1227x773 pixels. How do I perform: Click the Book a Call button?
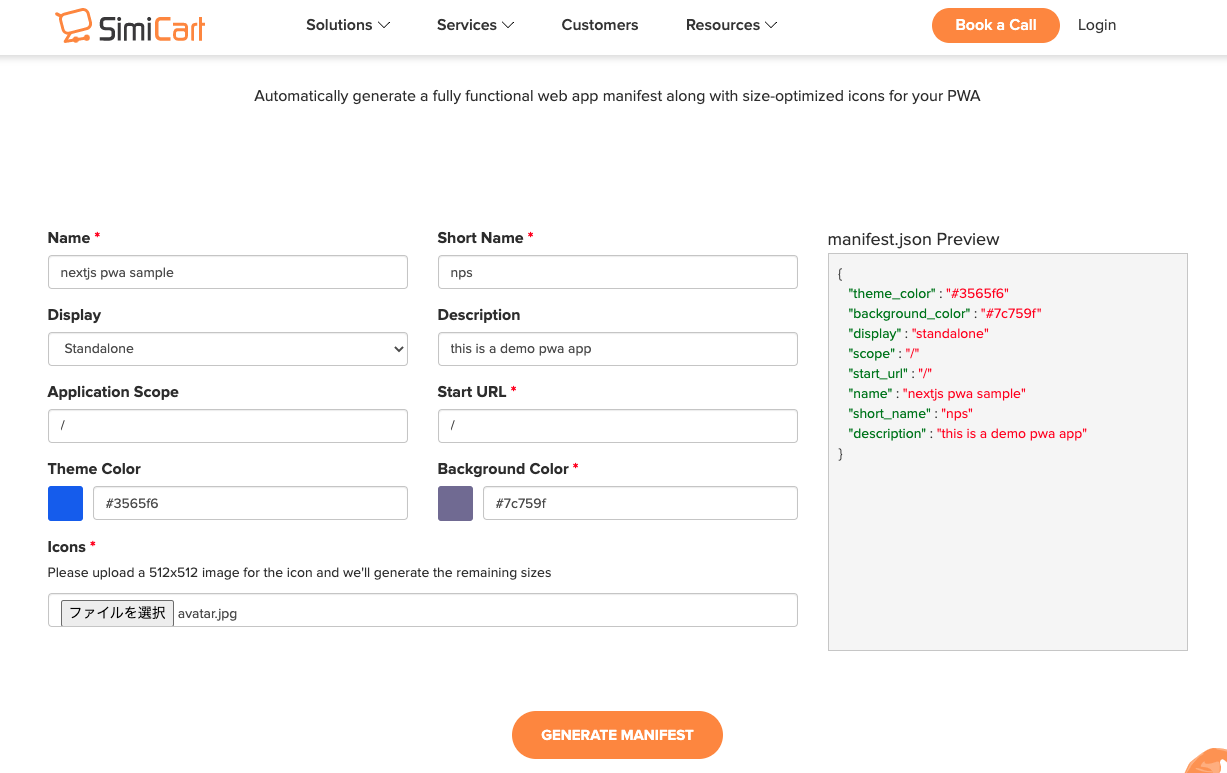(995, 25)
